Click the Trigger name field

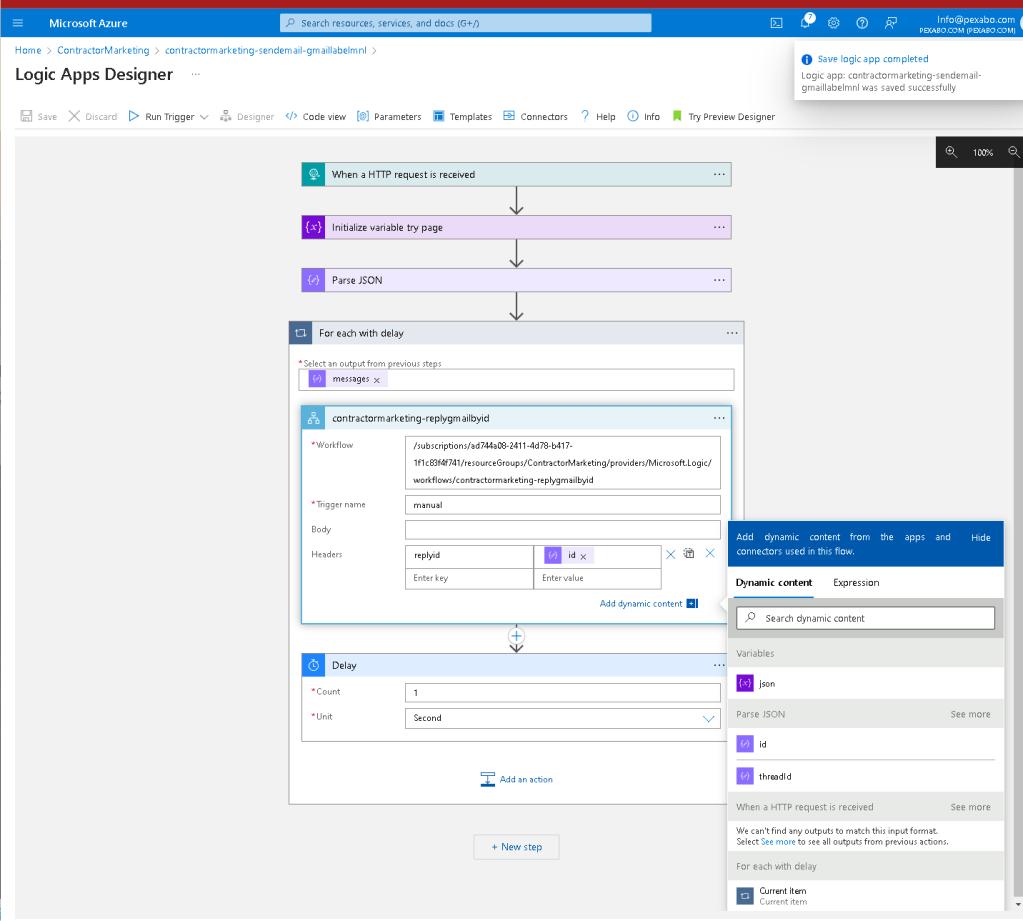(x=562, y=505)
